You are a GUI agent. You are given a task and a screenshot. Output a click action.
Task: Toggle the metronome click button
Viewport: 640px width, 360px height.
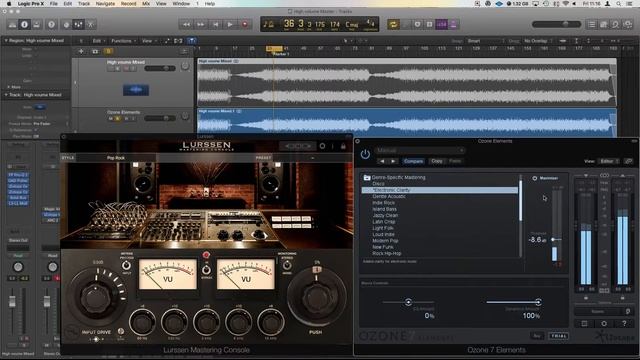click(x=453, y=24)
